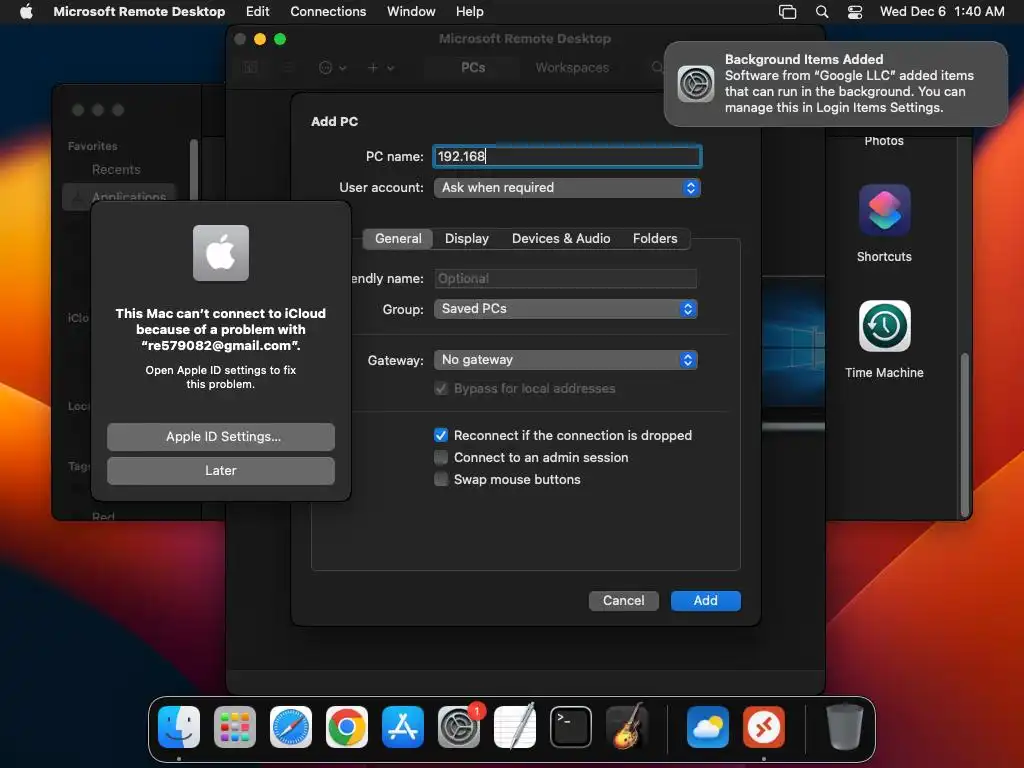
Task: Switch to the General tab
Action: (x=398, y=238)
